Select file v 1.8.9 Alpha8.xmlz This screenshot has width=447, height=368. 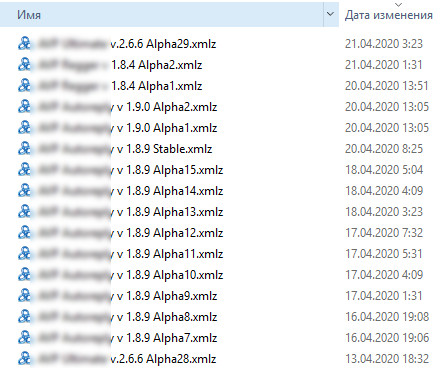[x=117, y=317]
